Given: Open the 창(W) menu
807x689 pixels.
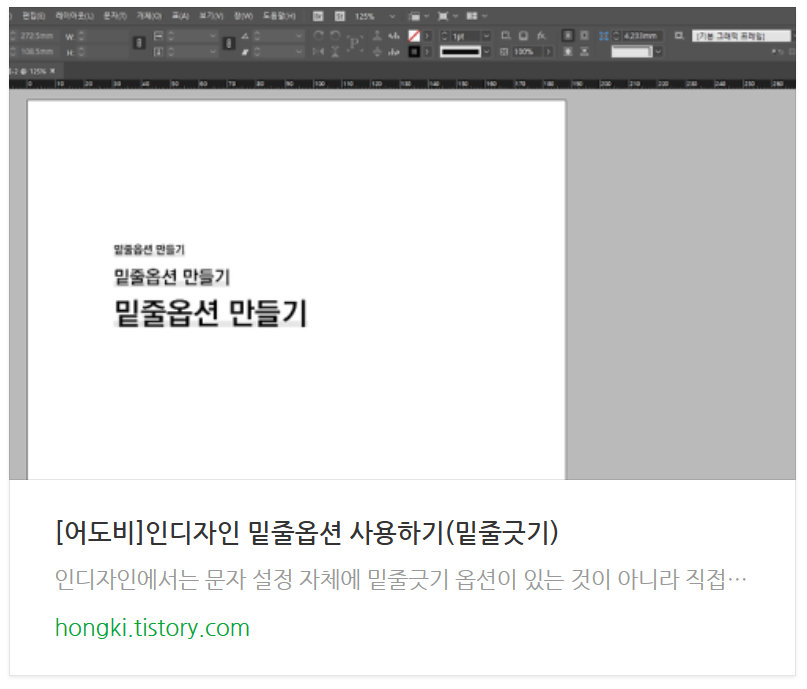Looking at the screenshot, I should [243, 16].
